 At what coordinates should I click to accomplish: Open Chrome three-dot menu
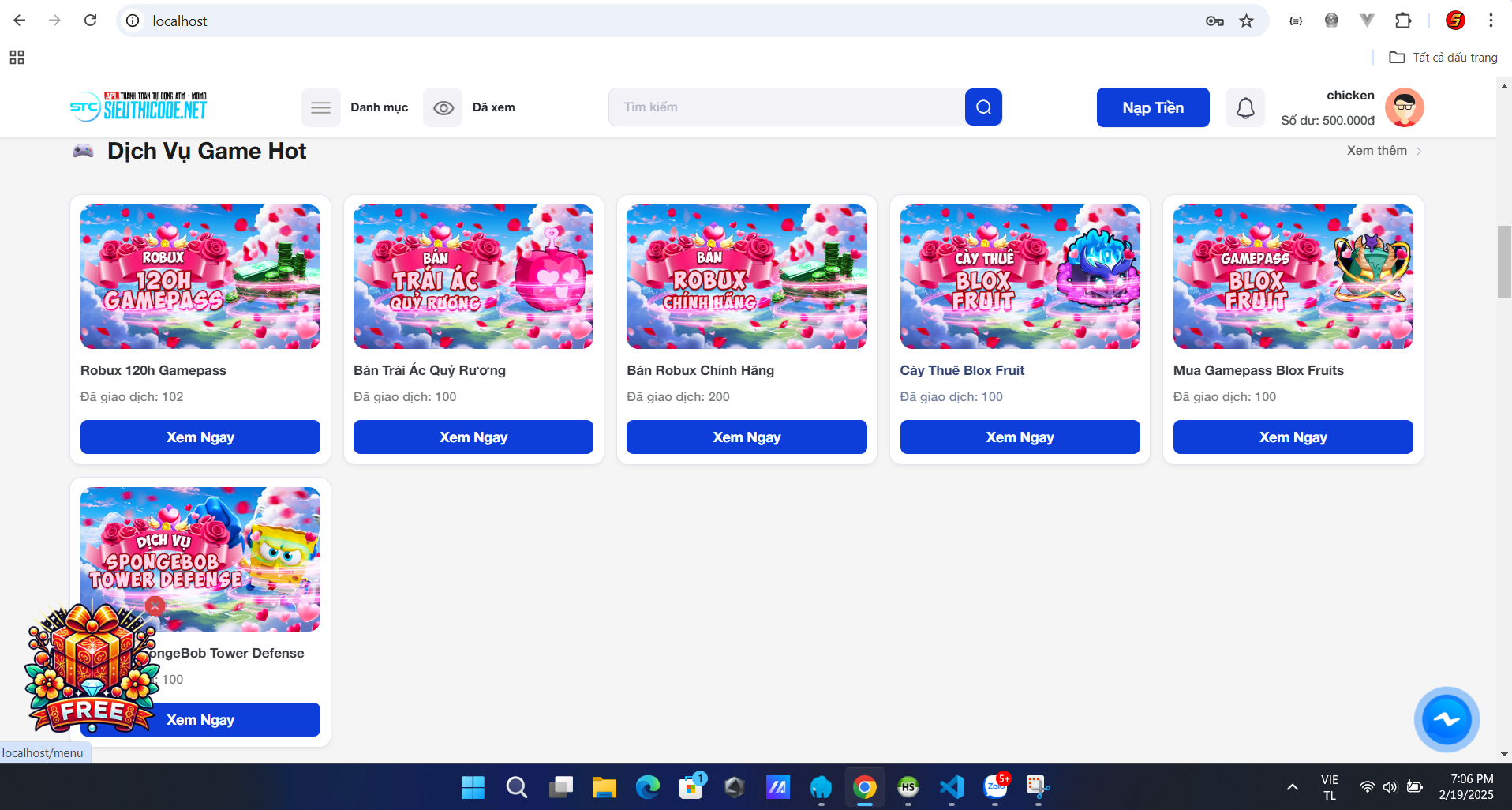click(x=1491, y=21)
